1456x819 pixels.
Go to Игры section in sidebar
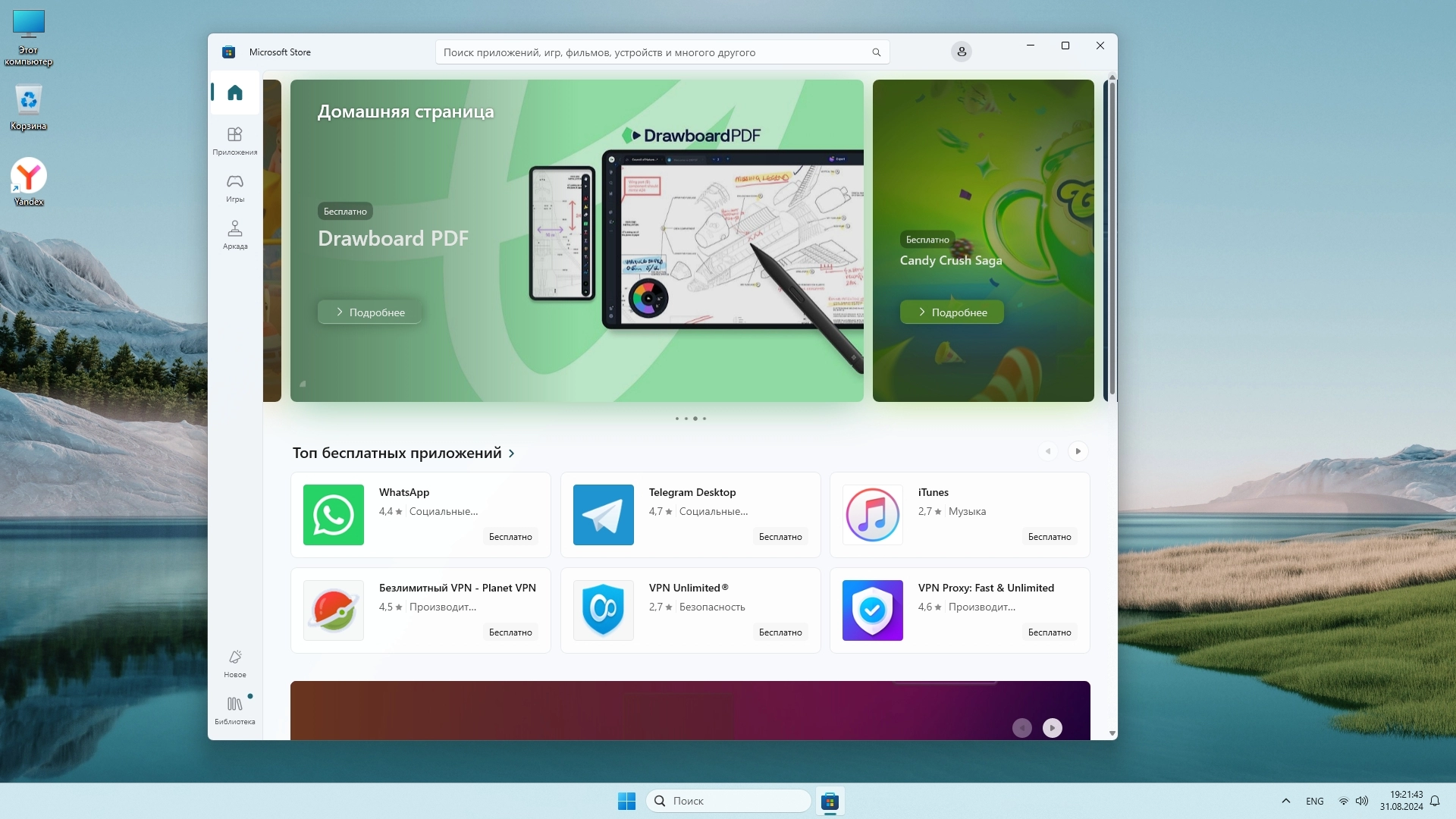tap(234, 187)
